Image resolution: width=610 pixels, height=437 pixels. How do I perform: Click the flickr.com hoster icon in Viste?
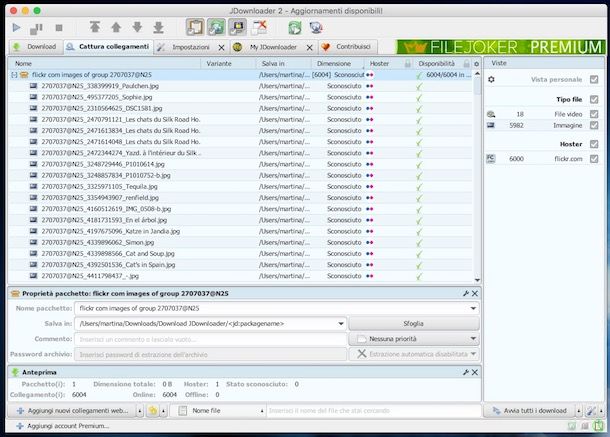(x=491, y=158)
